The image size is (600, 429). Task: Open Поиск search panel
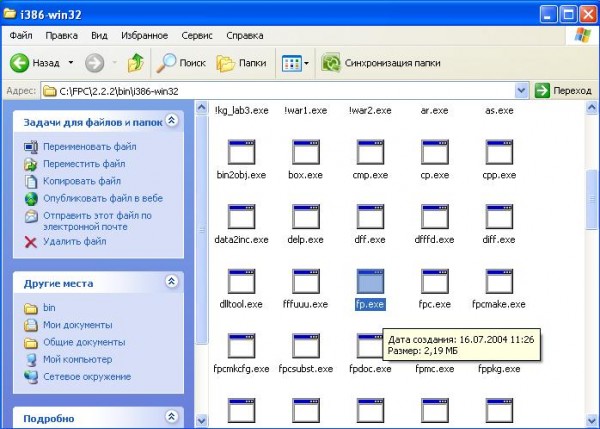click(x=181, y=63)
